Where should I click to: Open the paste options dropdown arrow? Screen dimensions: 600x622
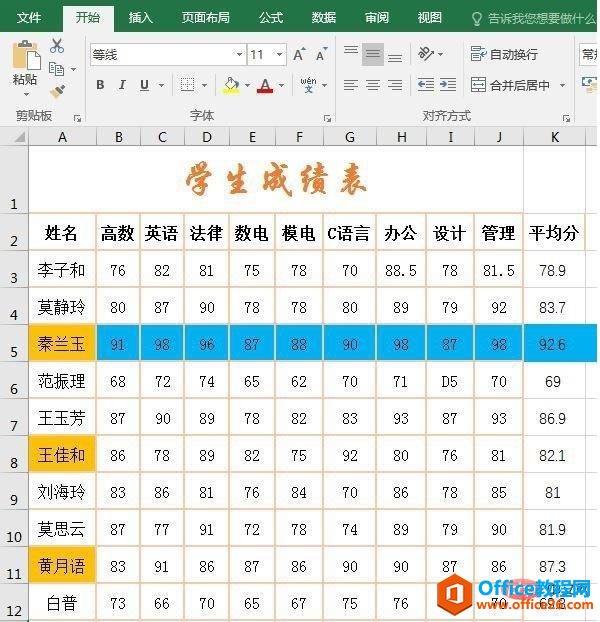[26, 94]
